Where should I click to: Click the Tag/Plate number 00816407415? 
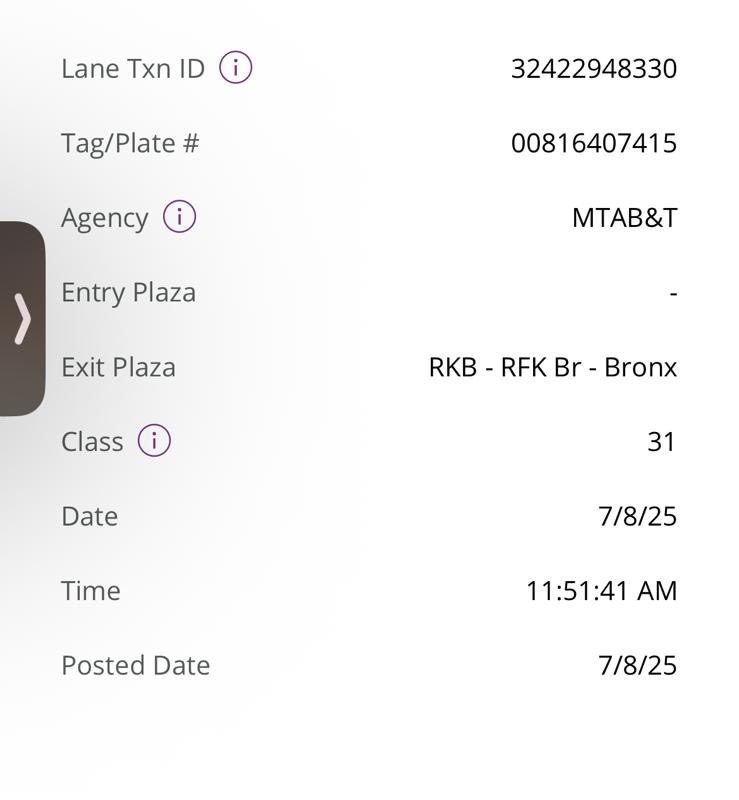(593, 143)
